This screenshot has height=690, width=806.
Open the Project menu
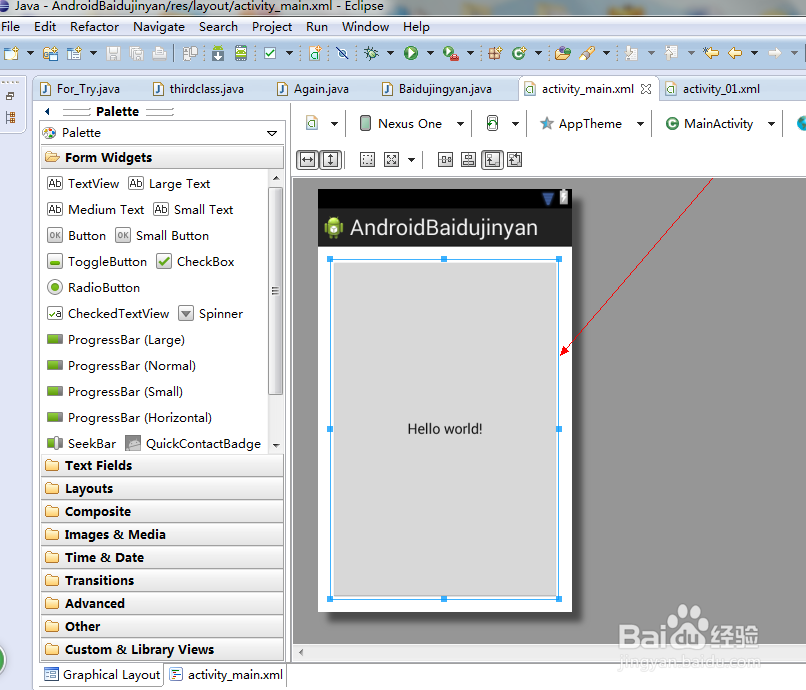coord(272,27)
